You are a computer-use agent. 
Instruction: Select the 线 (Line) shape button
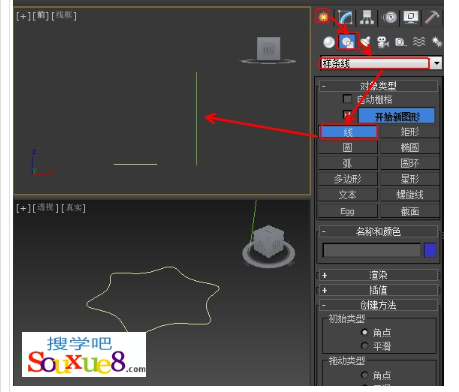(x=348, y=132)
